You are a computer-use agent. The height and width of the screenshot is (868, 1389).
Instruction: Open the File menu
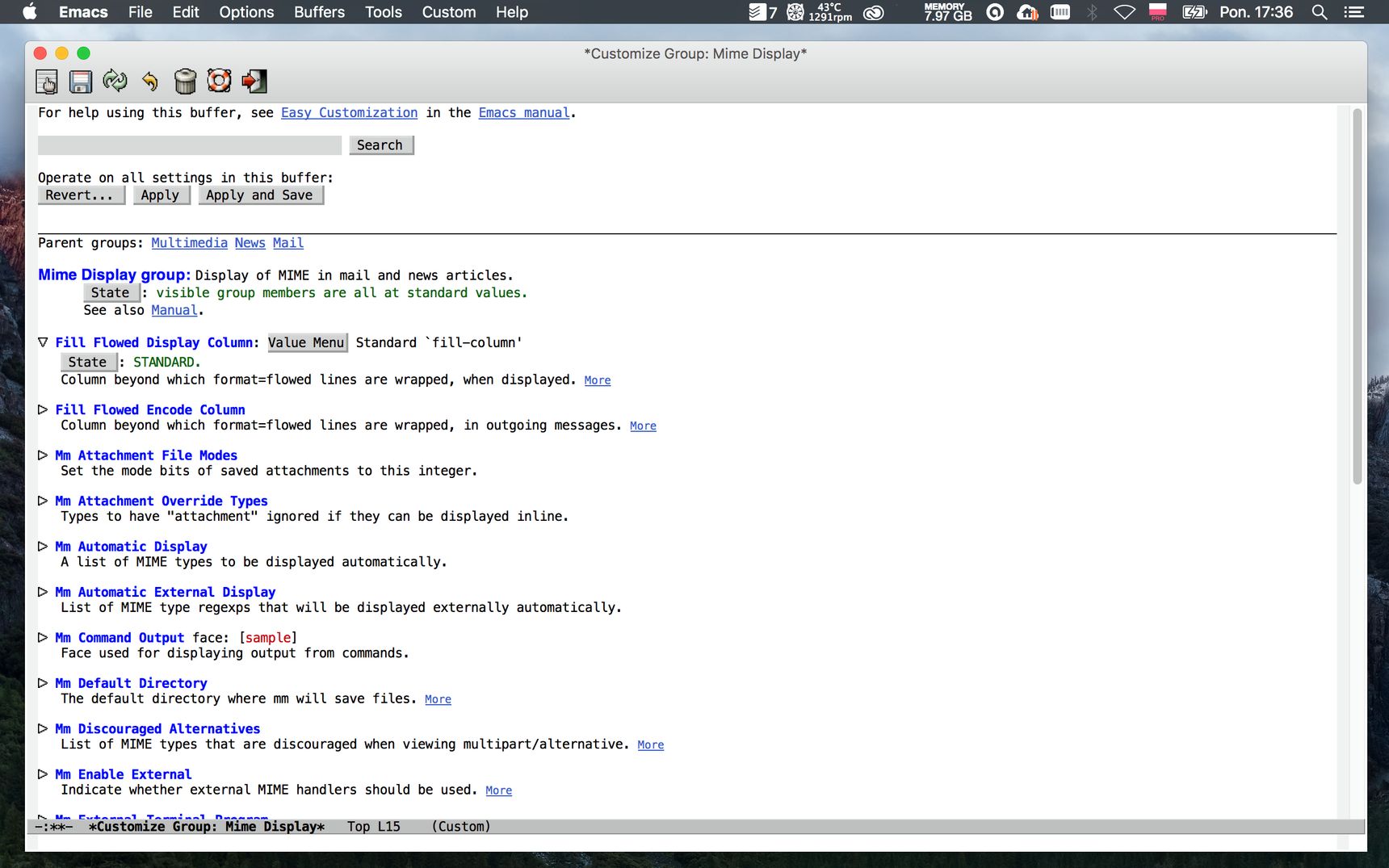pyautogui.click(x=140, y=12)
